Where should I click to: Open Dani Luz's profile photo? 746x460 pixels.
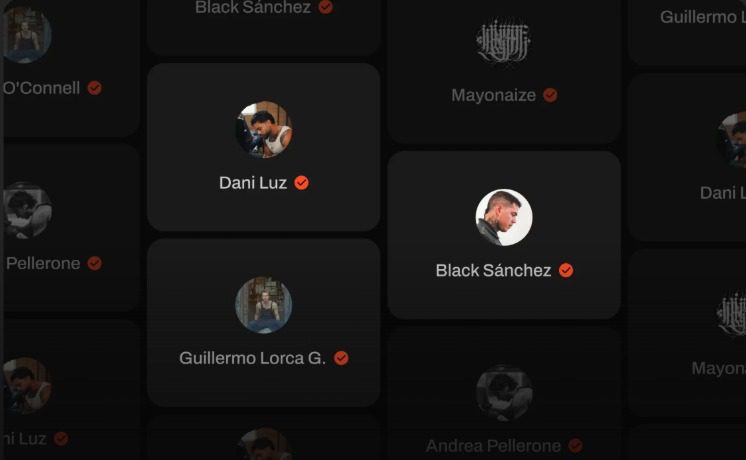(x=264, y=129)
